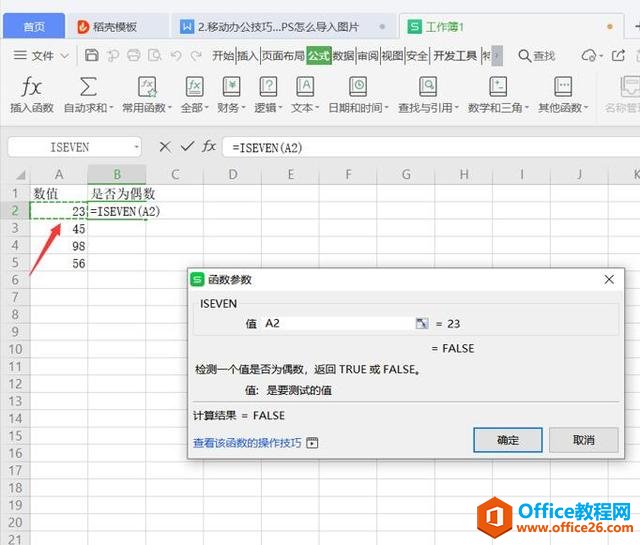Switch to the Security (安全) ribbon tab
640x545 pixels.
tap(417, 56)
